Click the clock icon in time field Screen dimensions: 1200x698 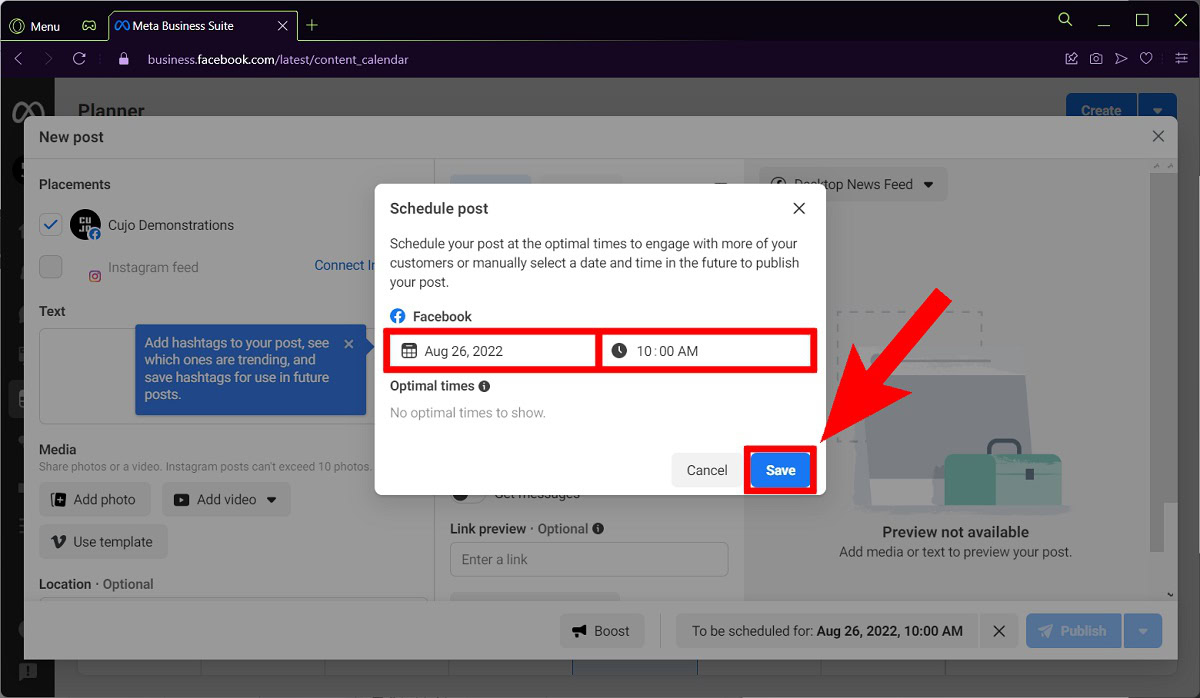point(619,351)
